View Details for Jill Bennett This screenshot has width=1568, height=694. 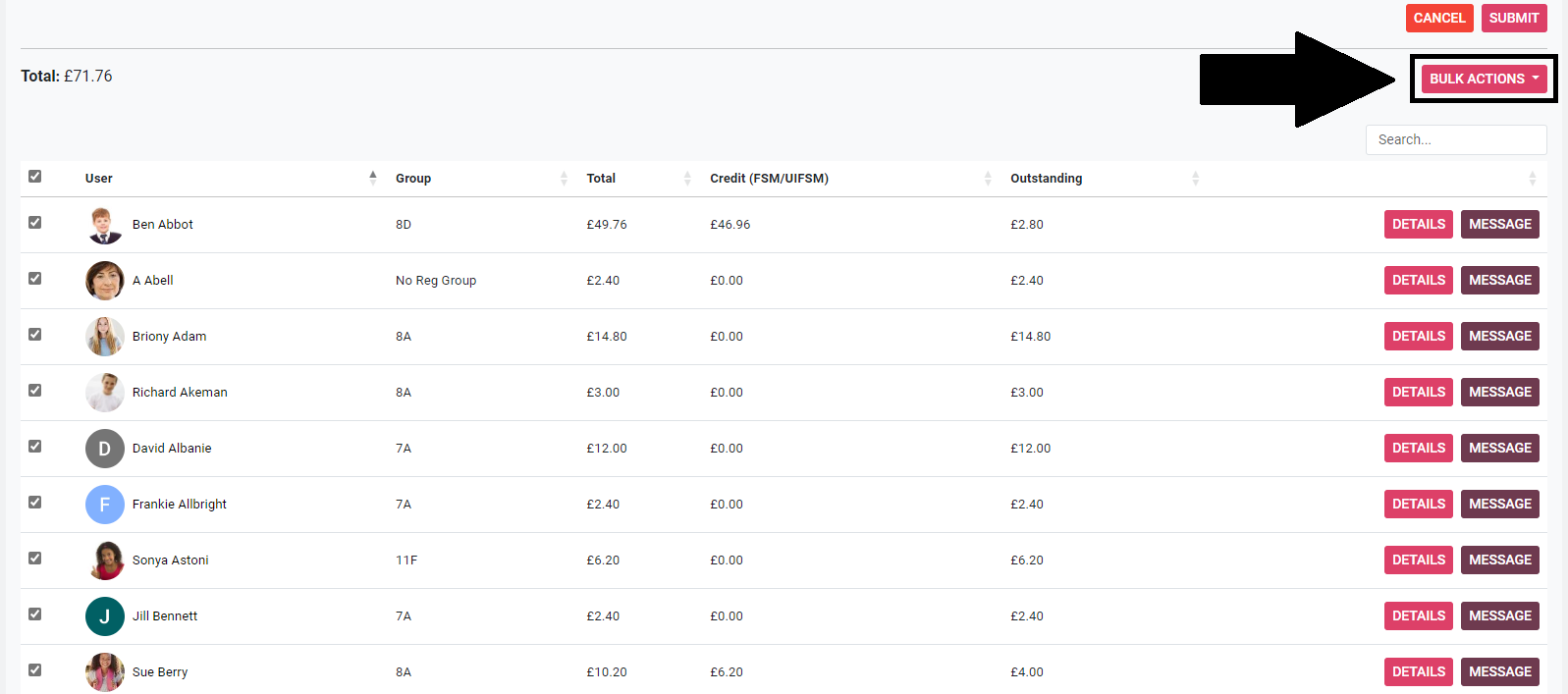1418,616
